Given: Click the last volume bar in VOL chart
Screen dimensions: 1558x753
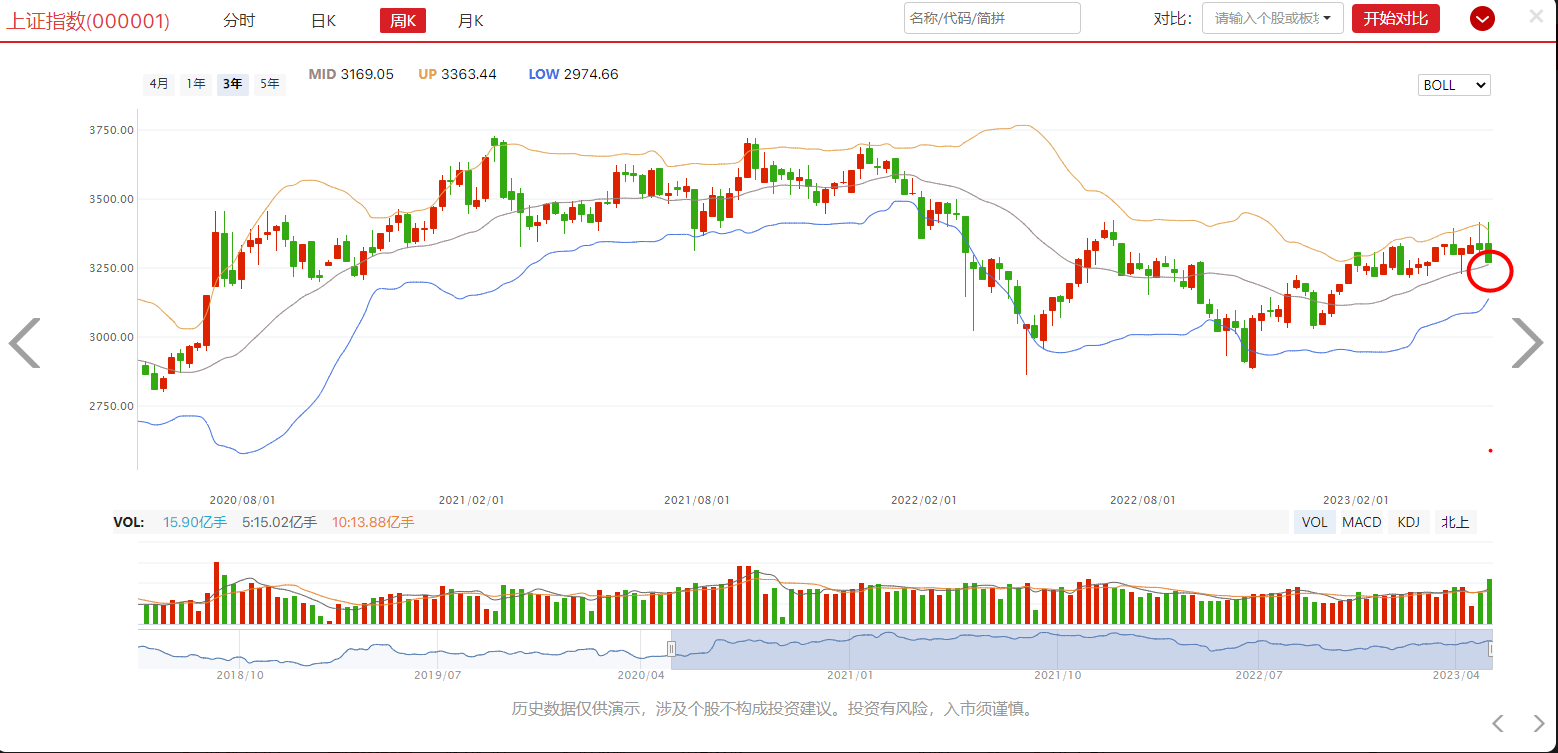Looking at the screenshot, I should point(1489,602).
